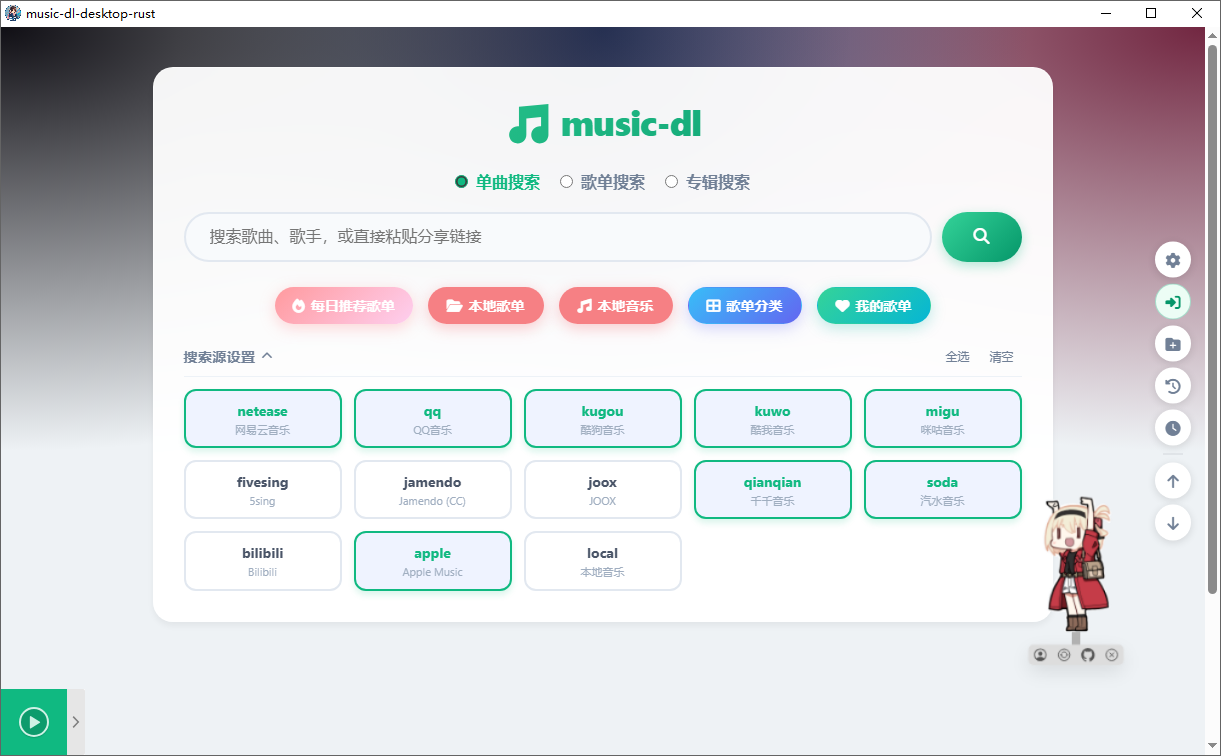1221x756 pixels.
Task: Enable the jamendo source card
Action: click(433, 490)
